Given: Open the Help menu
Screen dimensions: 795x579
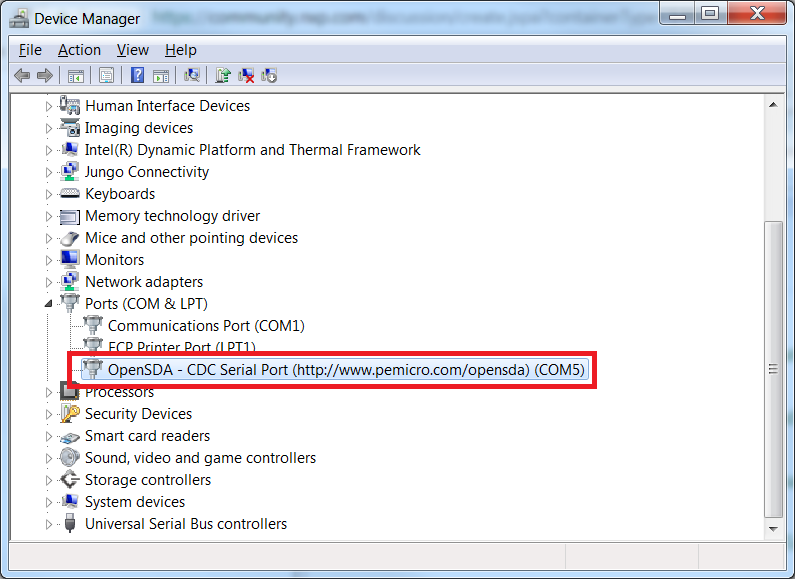Looking at the screenshot, I should click(180, 50).
